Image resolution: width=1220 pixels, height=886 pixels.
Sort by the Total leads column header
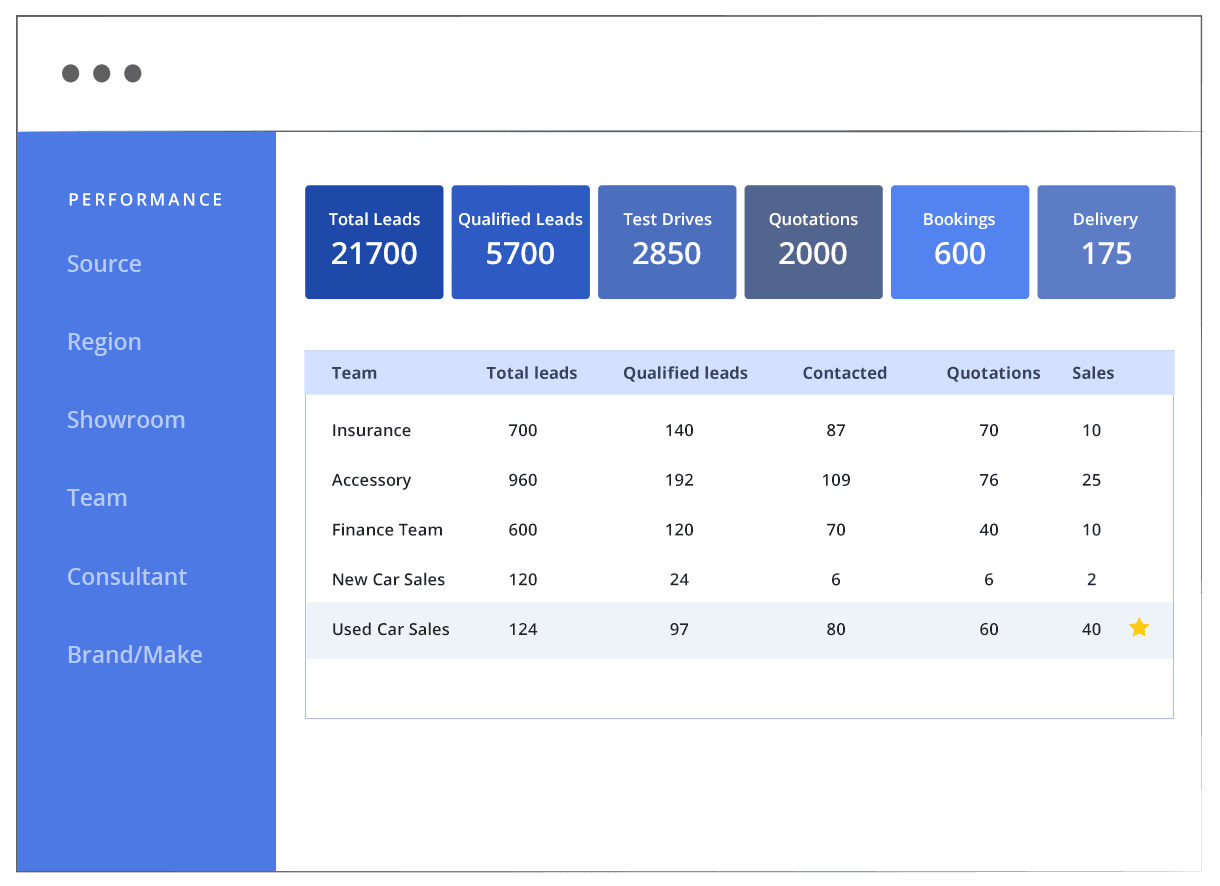532,373
